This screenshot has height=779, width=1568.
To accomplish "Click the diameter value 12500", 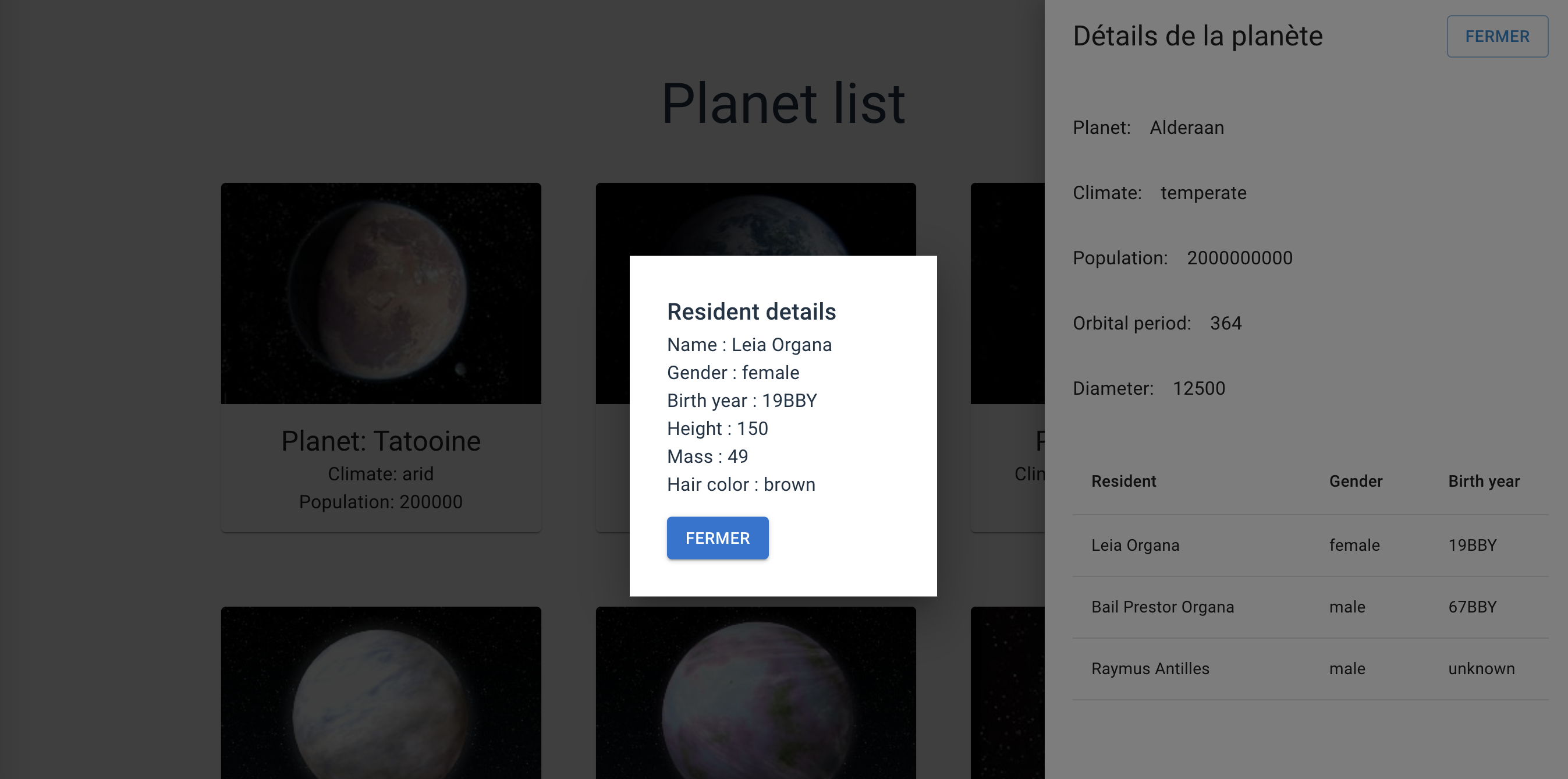I will pyautogui.click(x=1198, y=388).
